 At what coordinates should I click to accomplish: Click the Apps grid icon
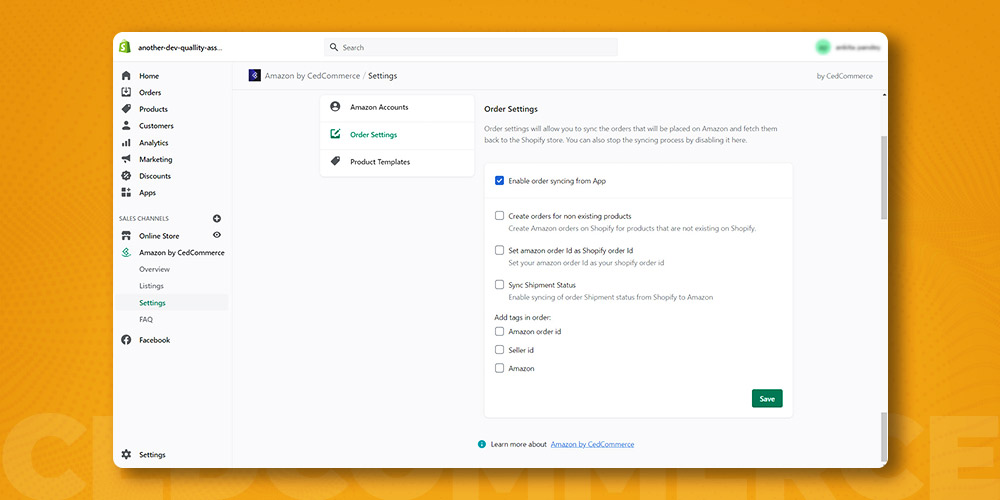(126, 193)
